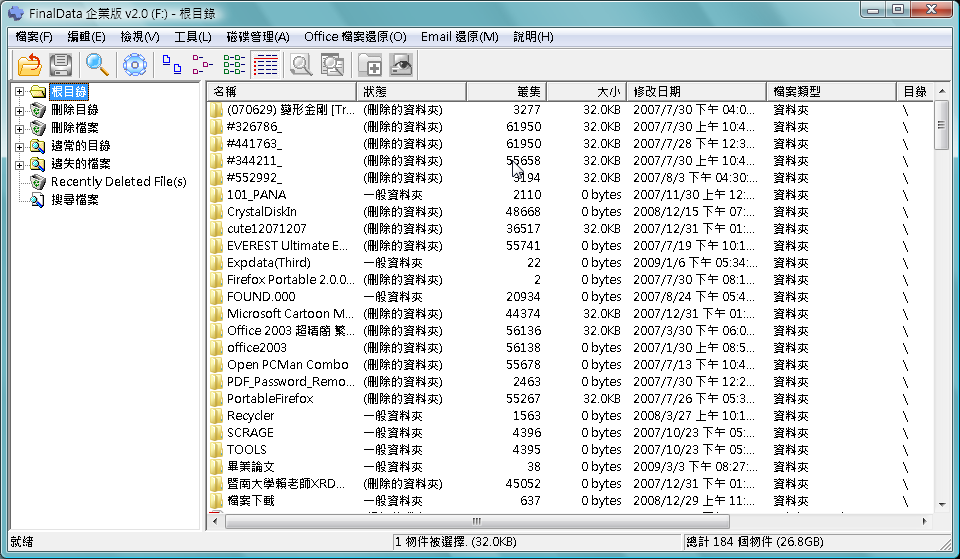
Task: Open the 磁碟管理(A) menu
Action: (258, 37)
